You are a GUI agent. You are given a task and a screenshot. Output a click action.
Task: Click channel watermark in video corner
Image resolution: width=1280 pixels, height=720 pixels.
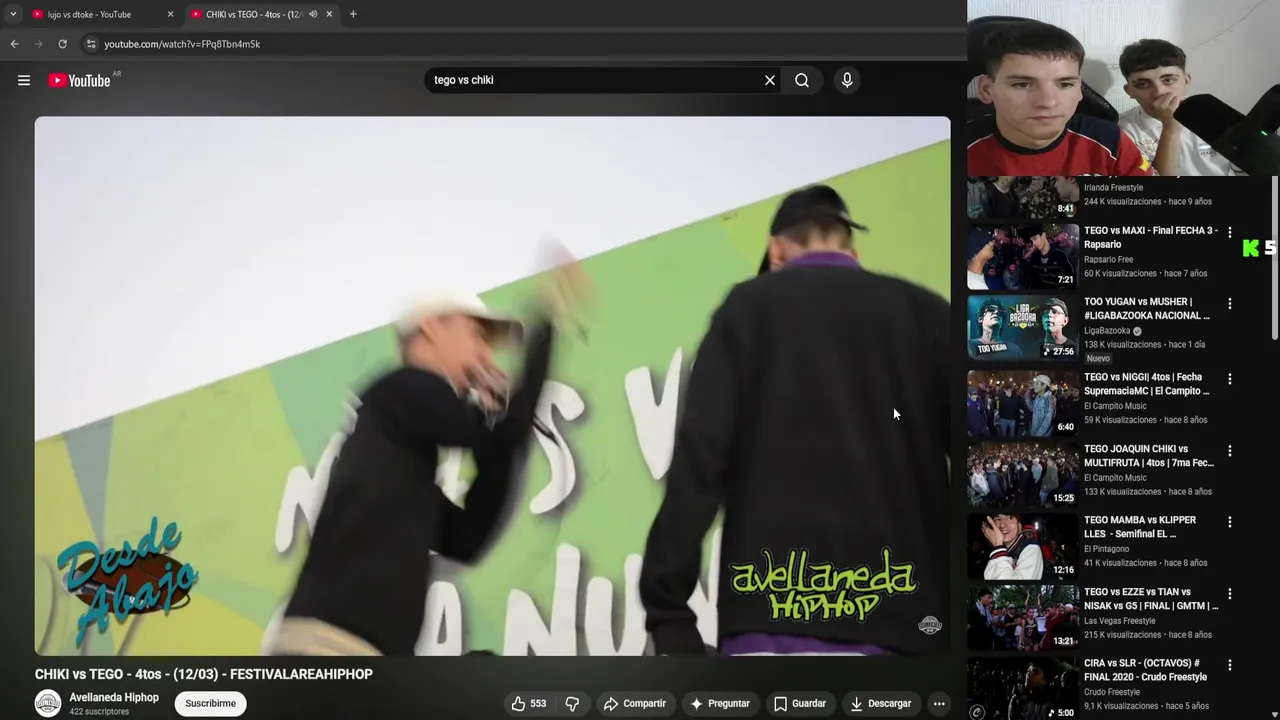point(930,625)
